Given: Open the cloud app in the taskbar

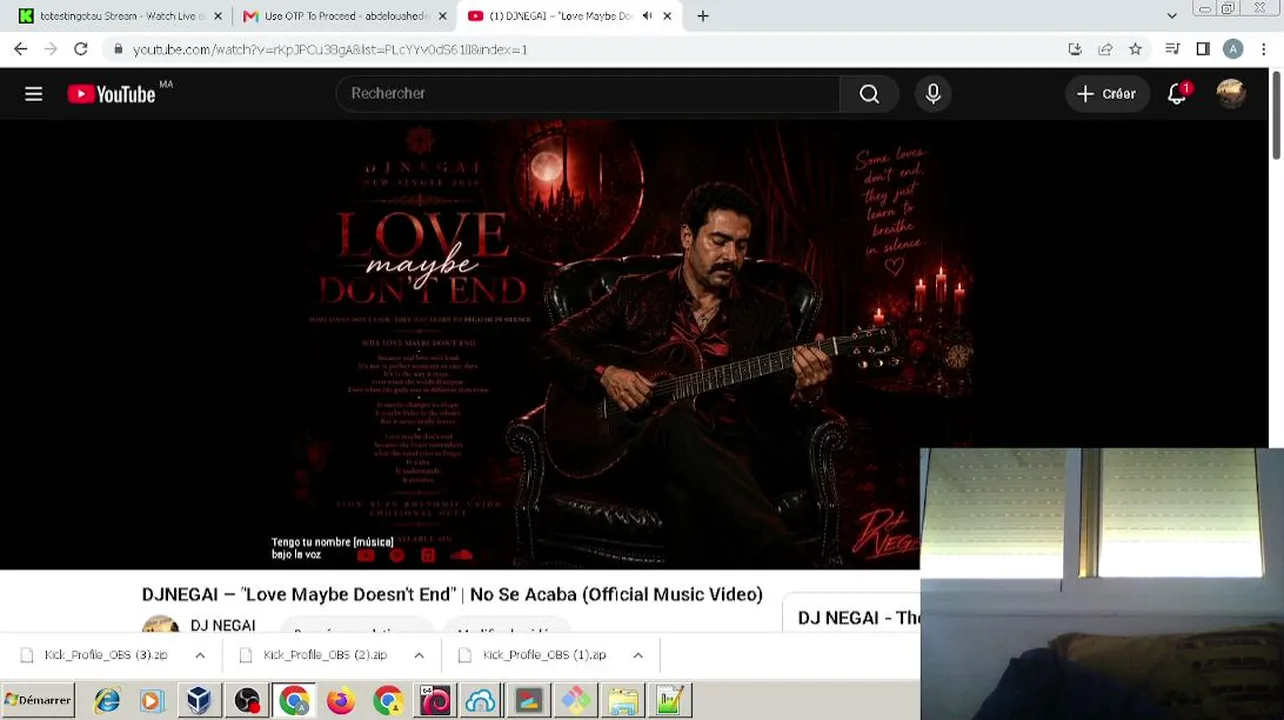Looking at the screenshot, I should point(481,700).
